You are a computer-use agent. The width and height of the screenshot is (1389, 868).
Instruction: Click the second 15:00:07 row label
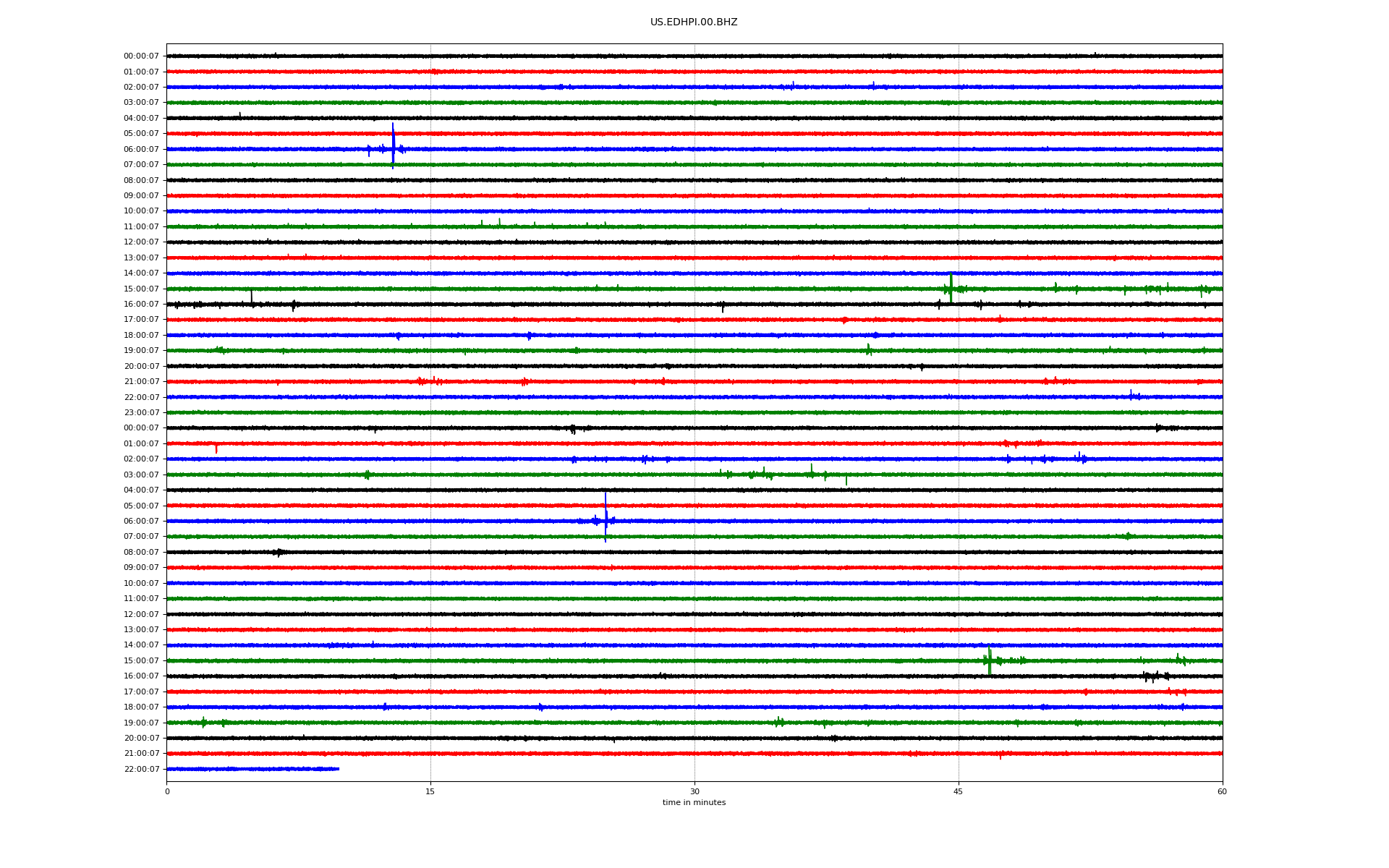click(x=141, y=661)
